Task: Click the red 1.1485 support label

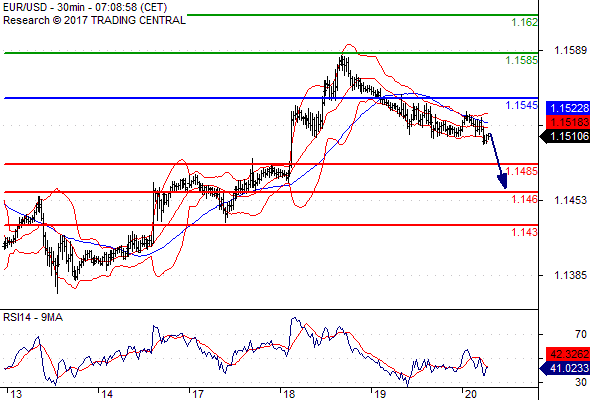Action: (522, 171)
